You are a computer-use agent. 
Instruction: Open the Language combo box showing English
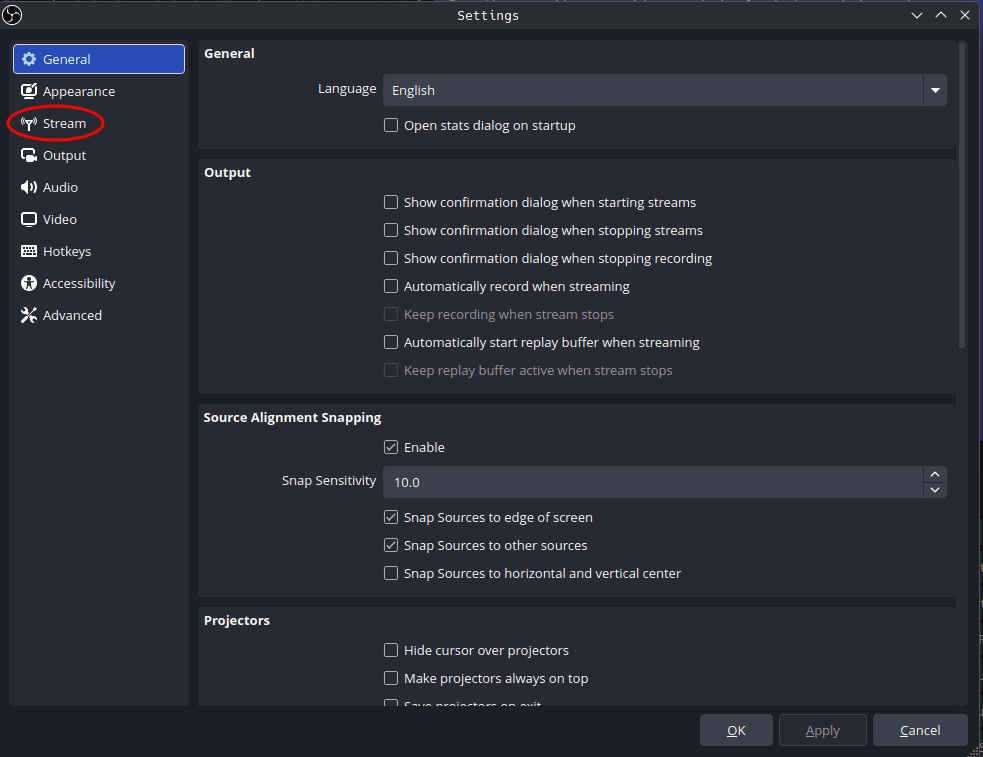pyautogui.click(x=665, y=90)
